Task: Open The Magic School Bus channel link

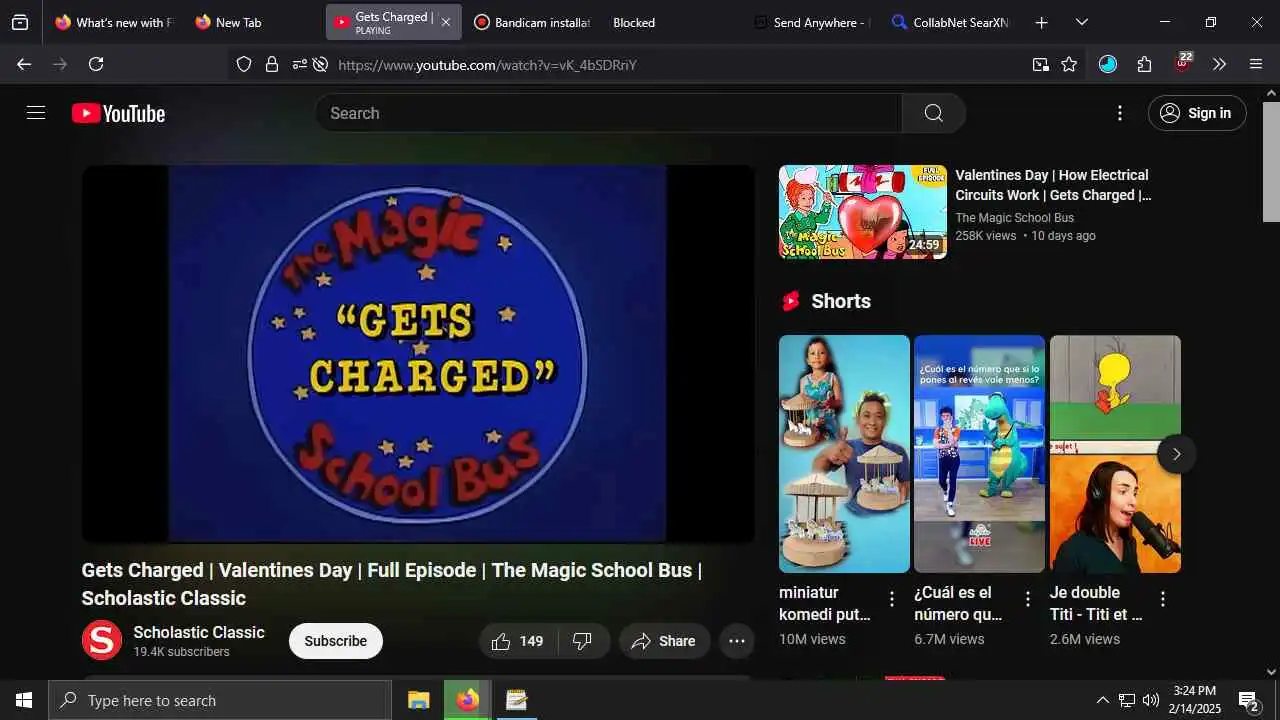Action: point(1014,217)
